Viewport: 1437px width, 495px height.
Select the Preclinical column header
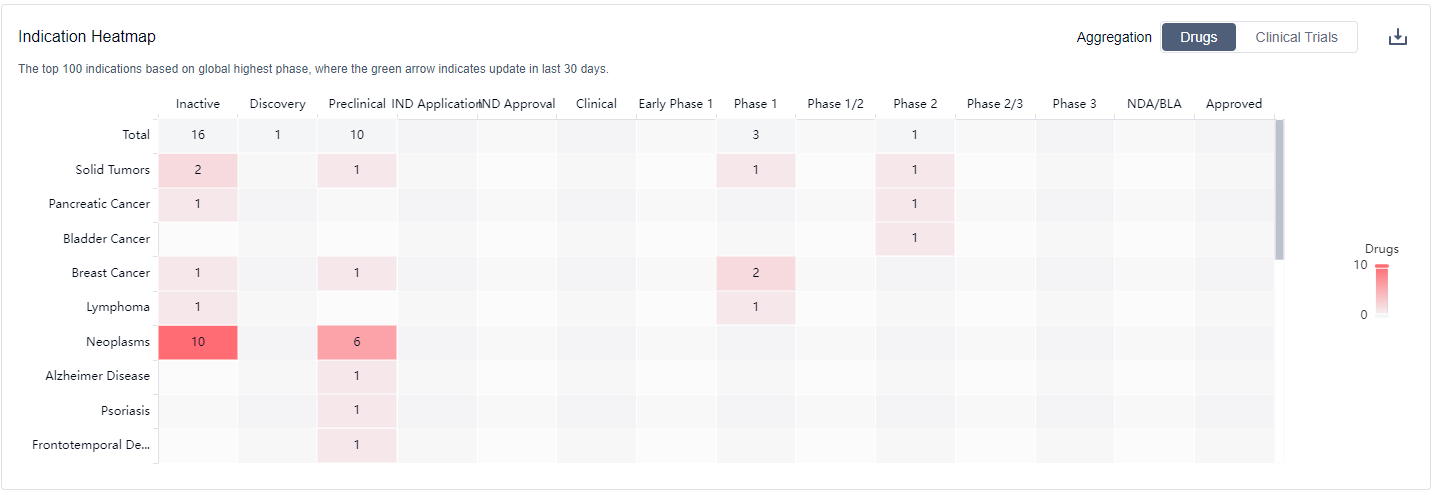point(357,104)
